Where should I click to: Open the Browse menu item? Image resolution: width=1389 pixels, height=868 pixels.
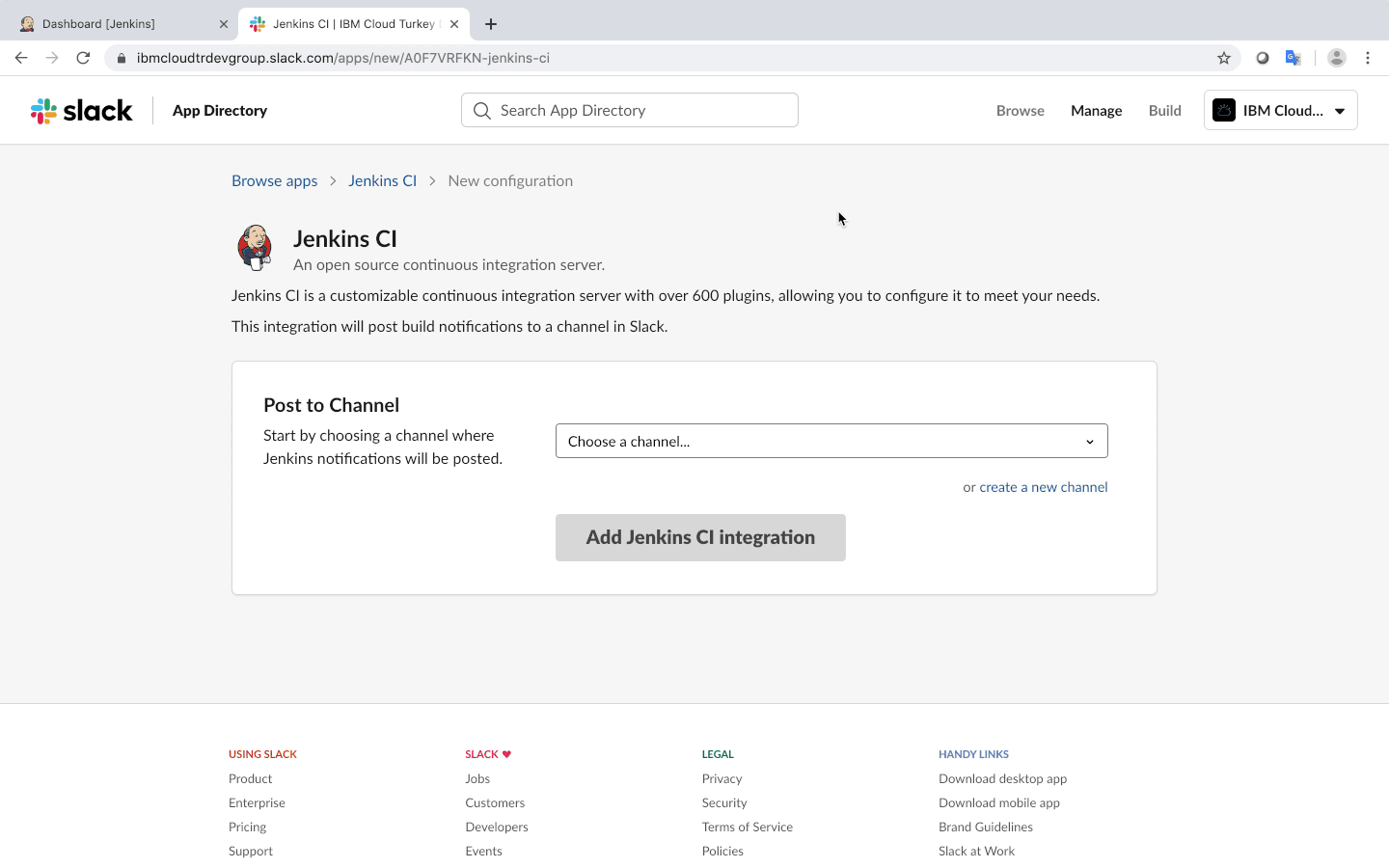click(x=1021, y=111)
